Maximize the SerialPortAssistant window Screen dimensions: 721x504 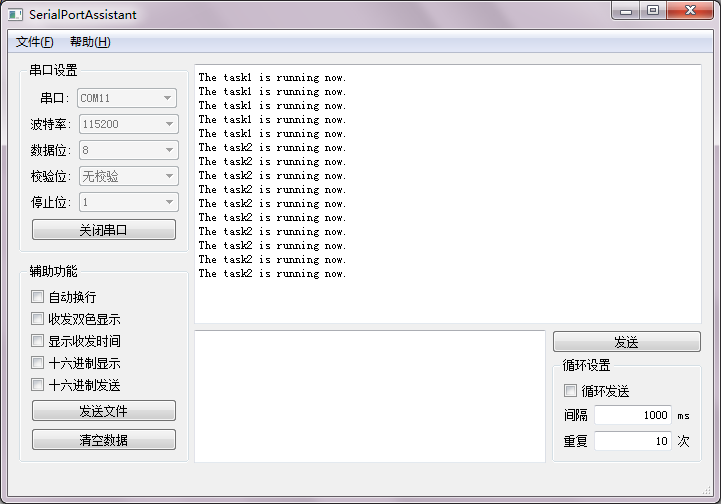pos(653,11)
